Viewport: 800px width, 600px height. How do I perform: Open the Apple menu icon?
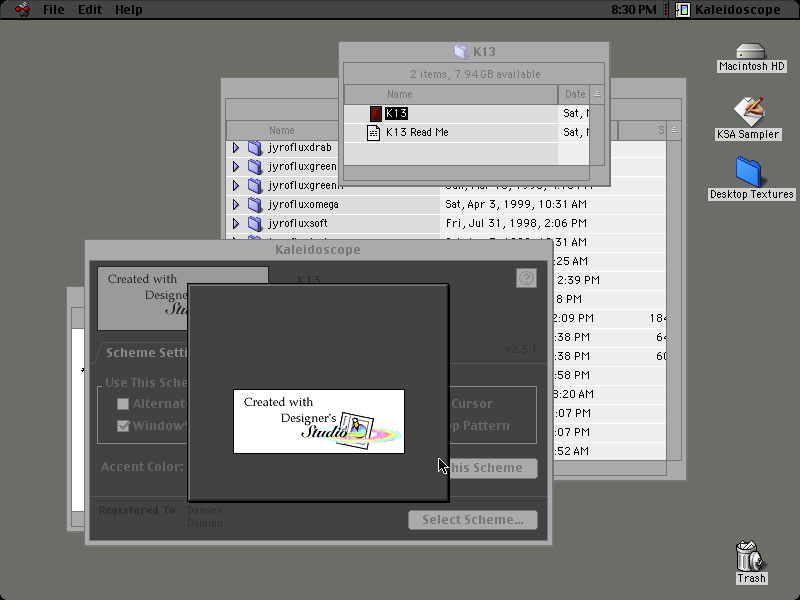point(22,9)
